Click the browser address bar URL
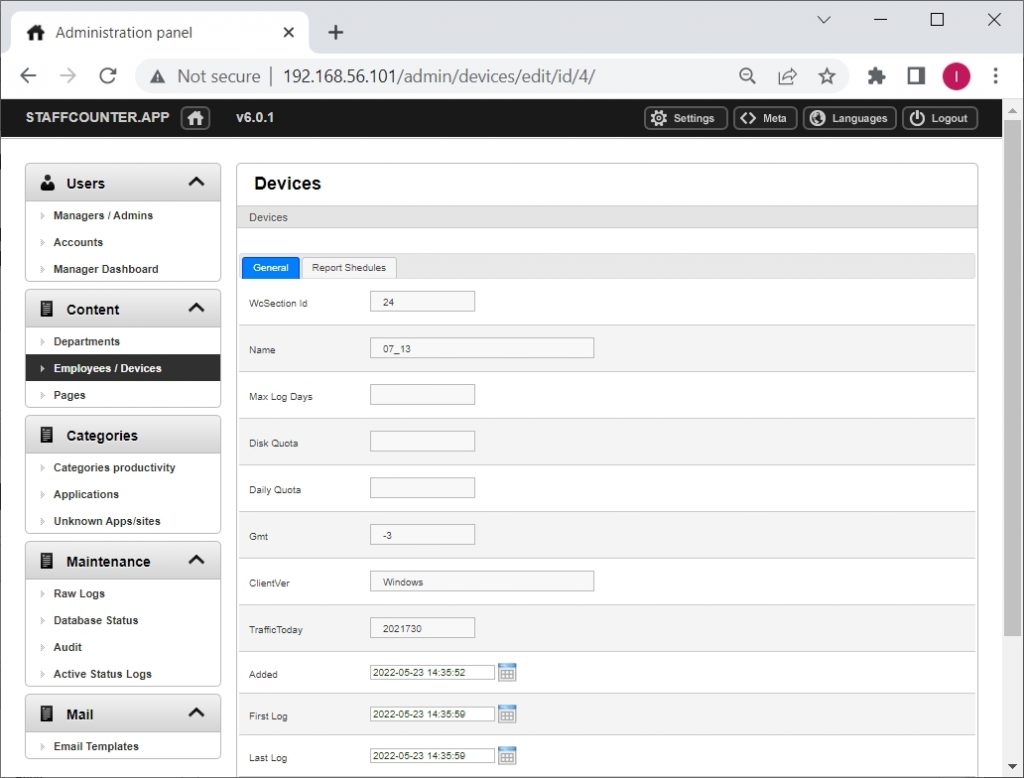1024x778 pixels. coord(439,76)
